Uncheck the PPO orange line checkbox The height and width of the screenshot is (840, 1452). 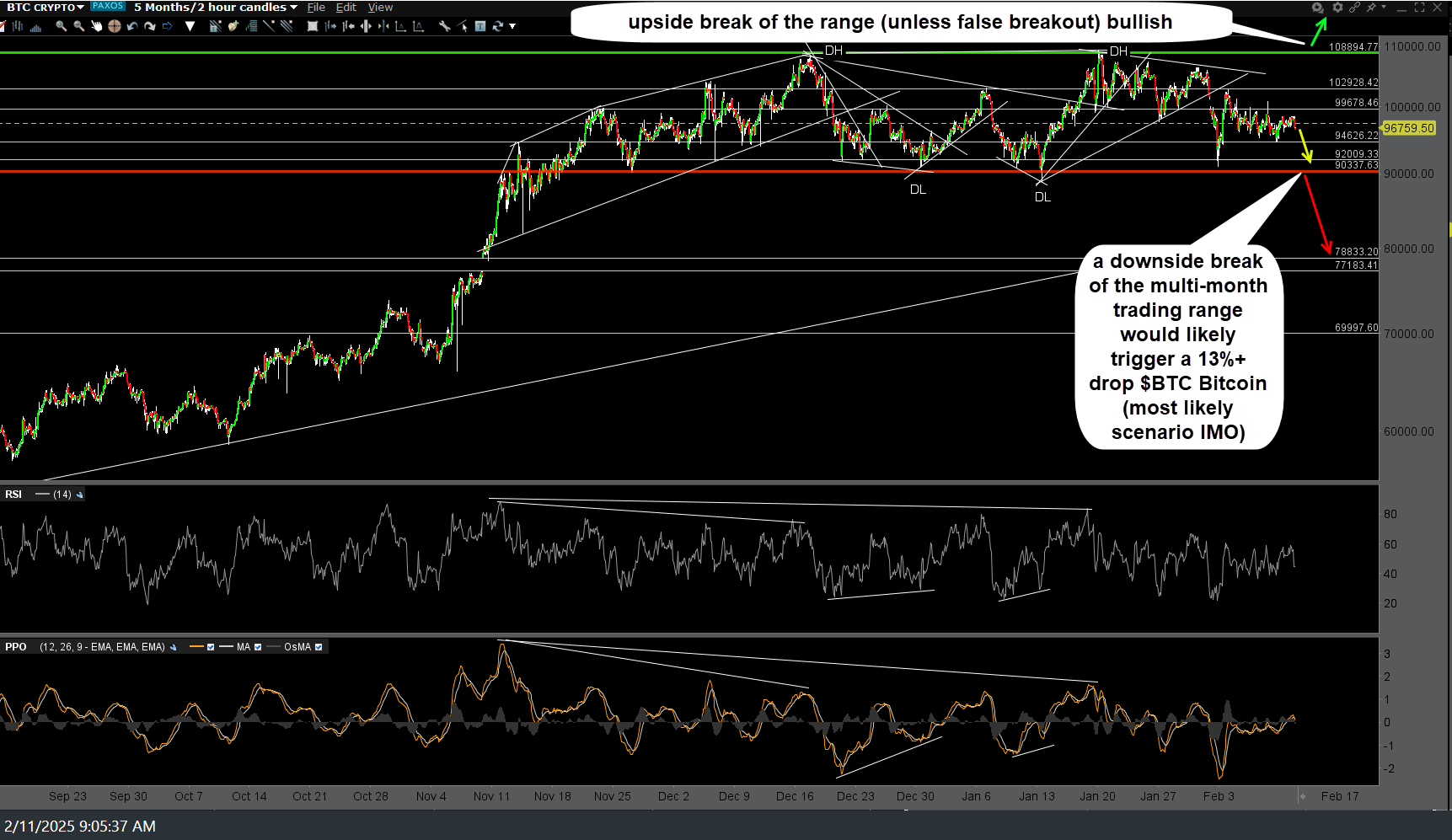click(211, 647)
